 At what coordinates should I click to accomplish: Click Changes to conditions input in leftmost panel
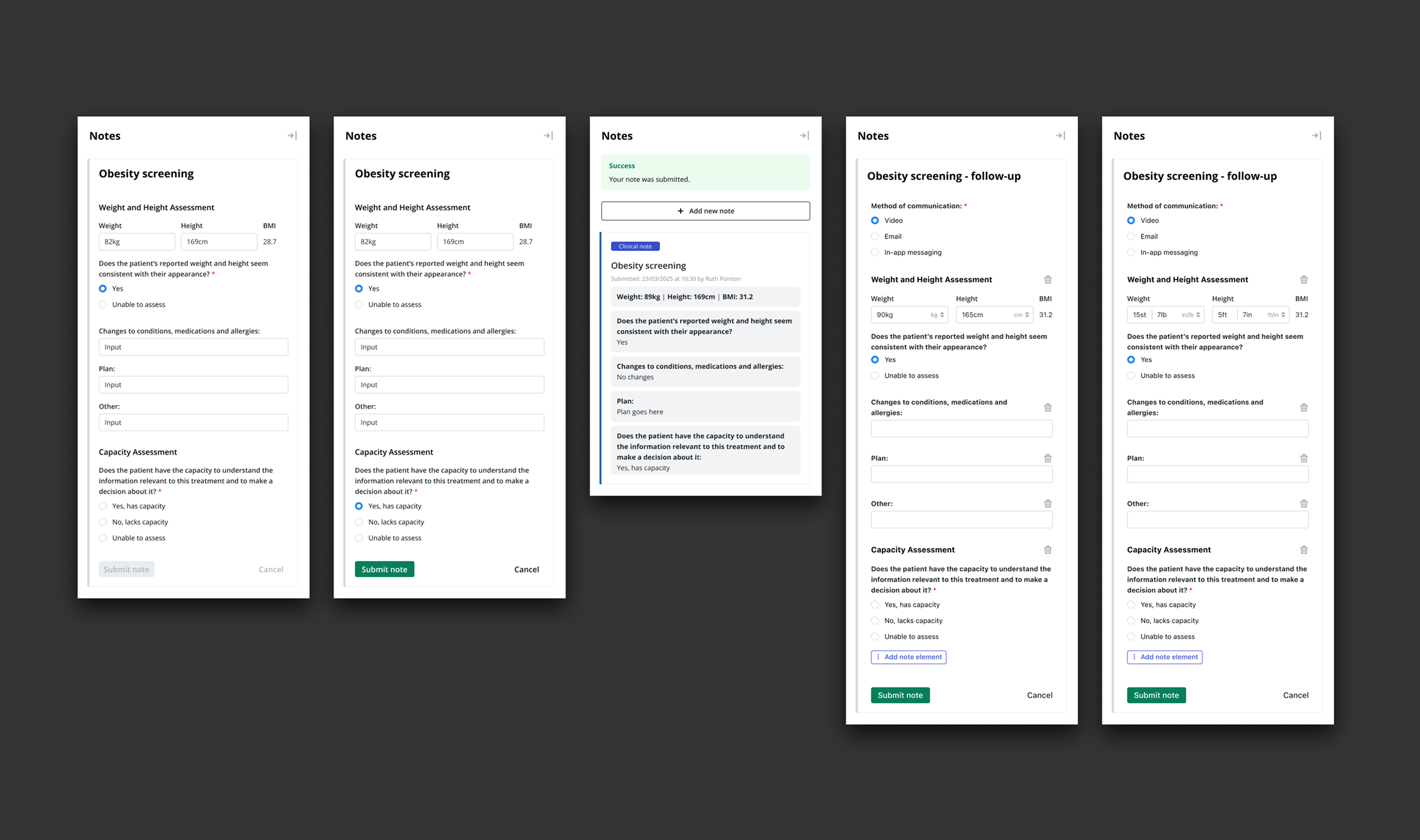[x=194, y=347]
